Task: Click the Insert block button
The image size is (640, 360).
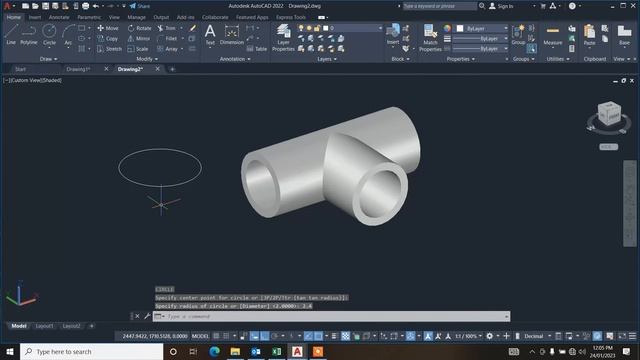Action: 393,34
